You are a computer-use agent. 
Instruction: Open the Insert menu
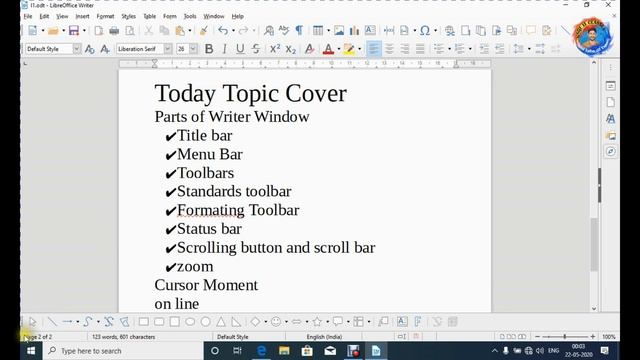click(82, 16)
